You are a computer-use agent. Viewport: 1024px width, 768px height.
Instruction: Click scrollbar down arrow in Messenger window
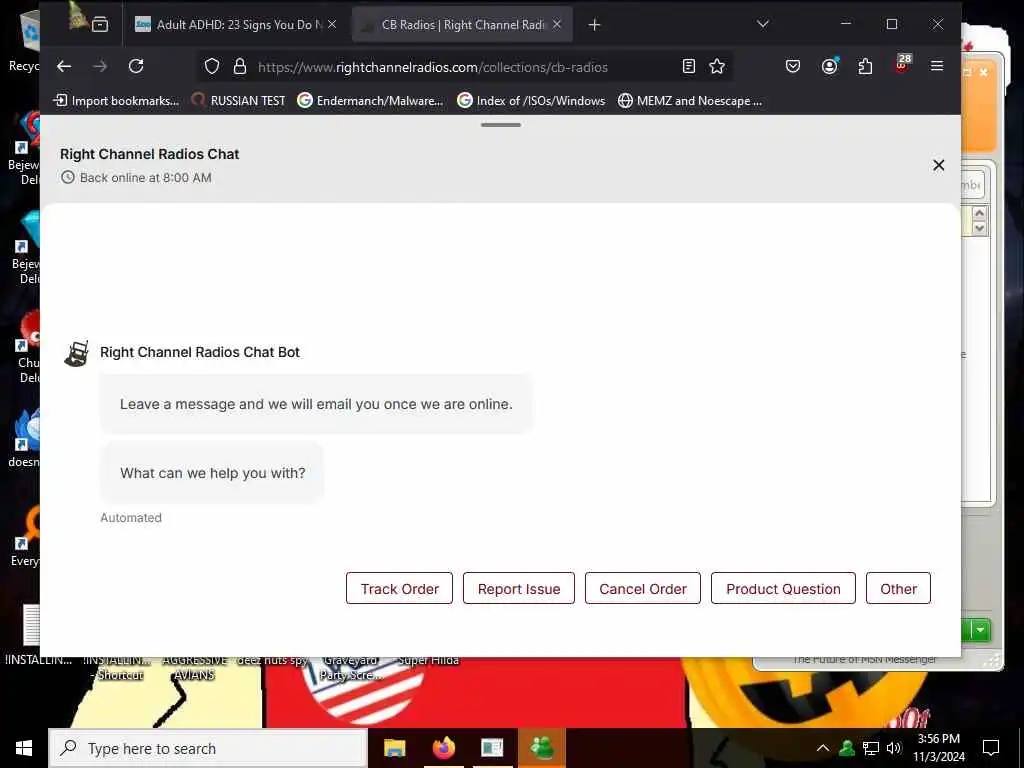(x=979, y=228)
